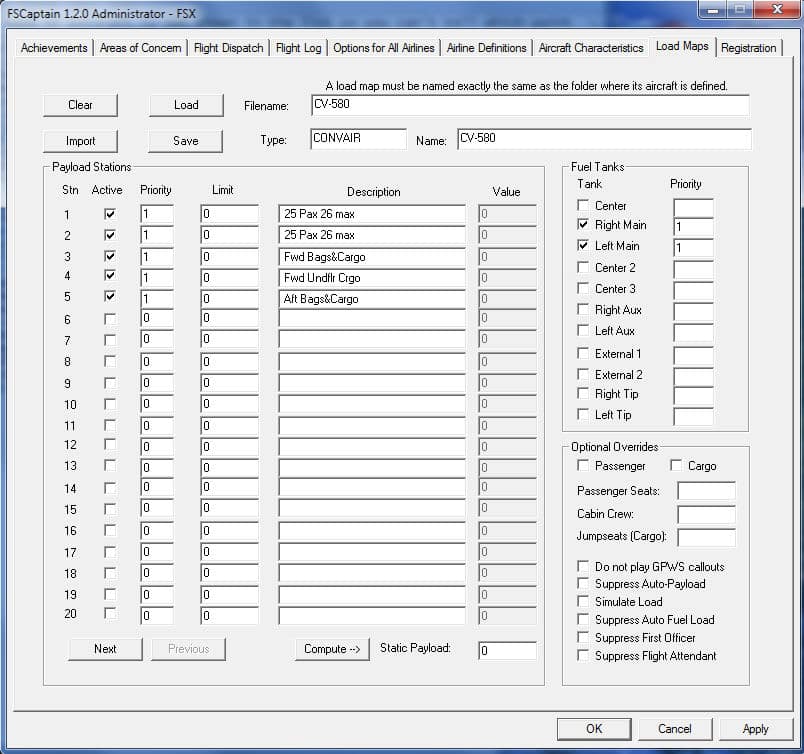
Task: Open the Airline Definitions tab
Action: (486, 48)
